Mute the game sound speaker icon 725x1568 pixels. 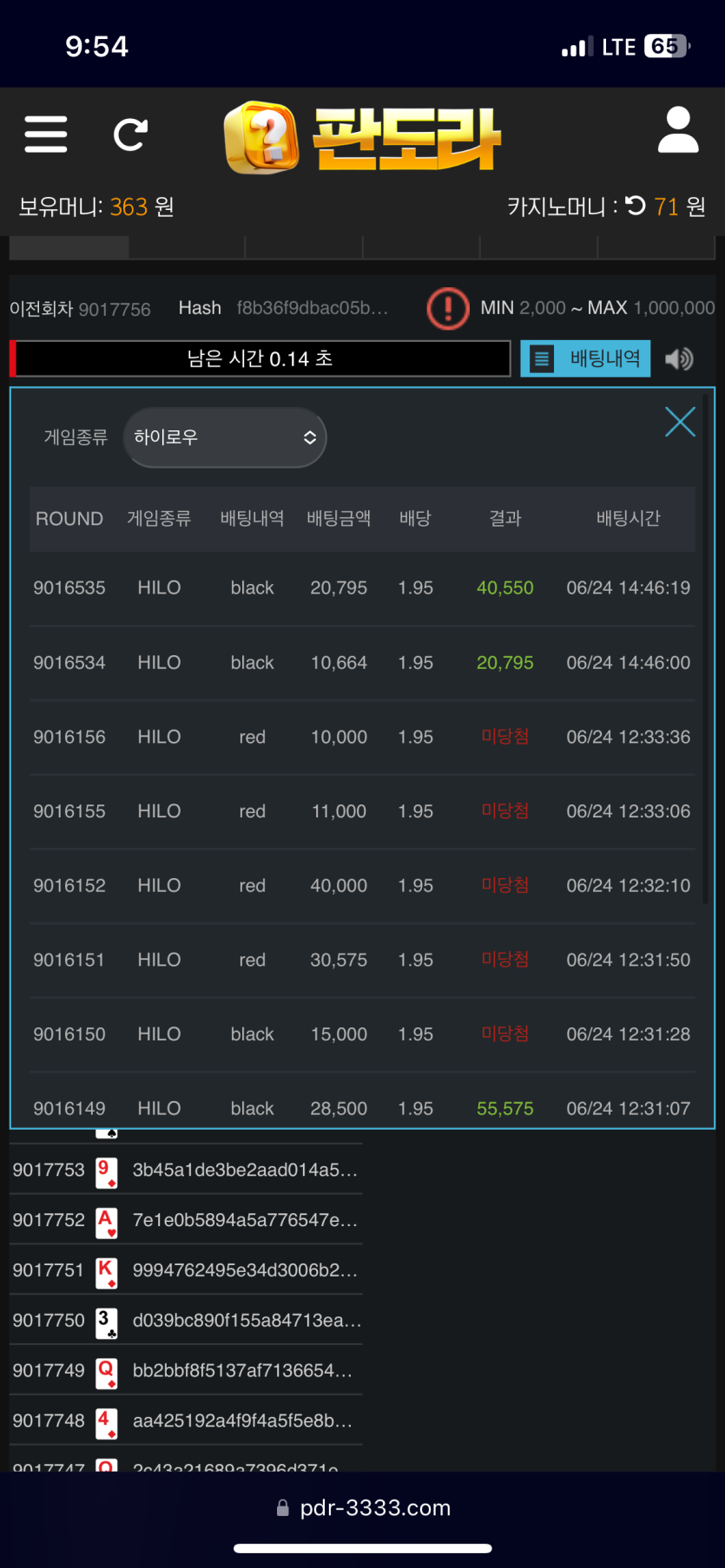(x=679, y=358)
